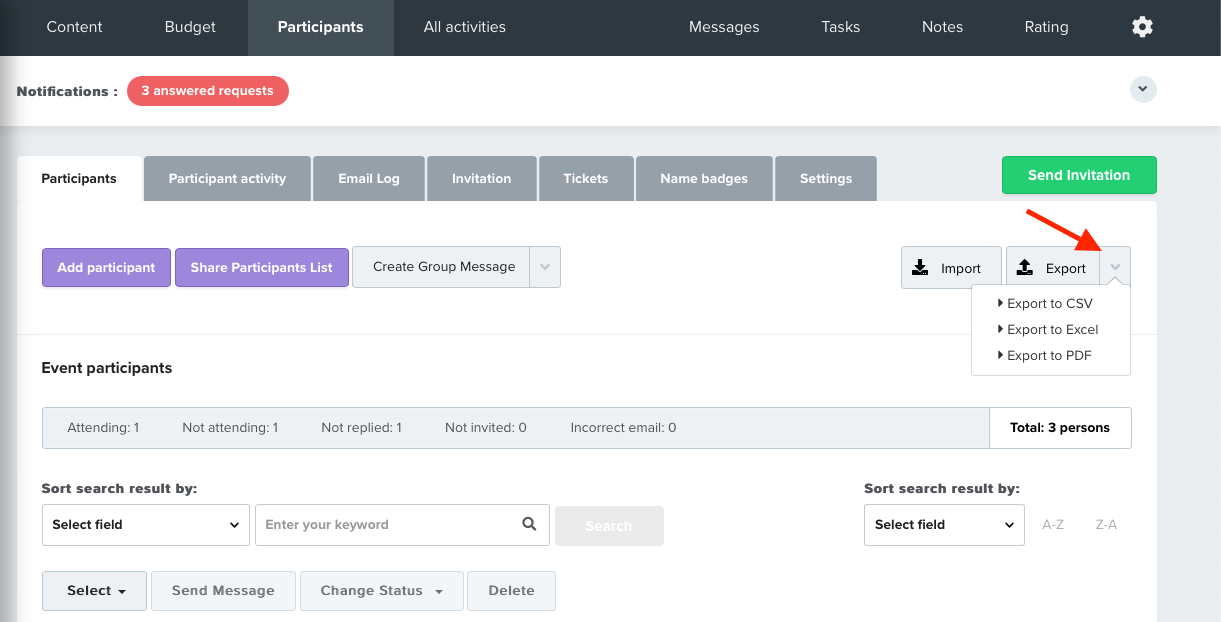Viewport: 1221px width, 622px height.
Task: Click the Export upload icon
Action: coord(1025,268)
